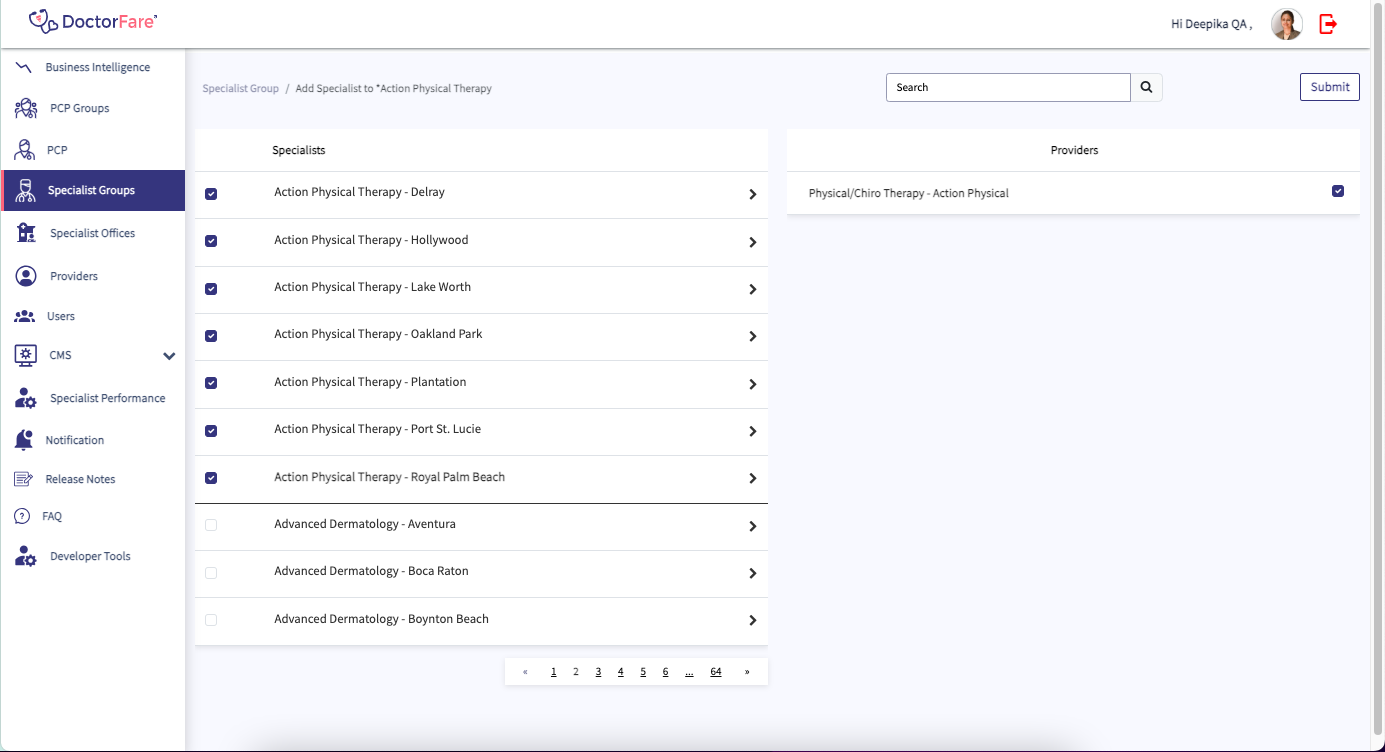
Task: Click the Notification bell icon
Action: (24, 440)
